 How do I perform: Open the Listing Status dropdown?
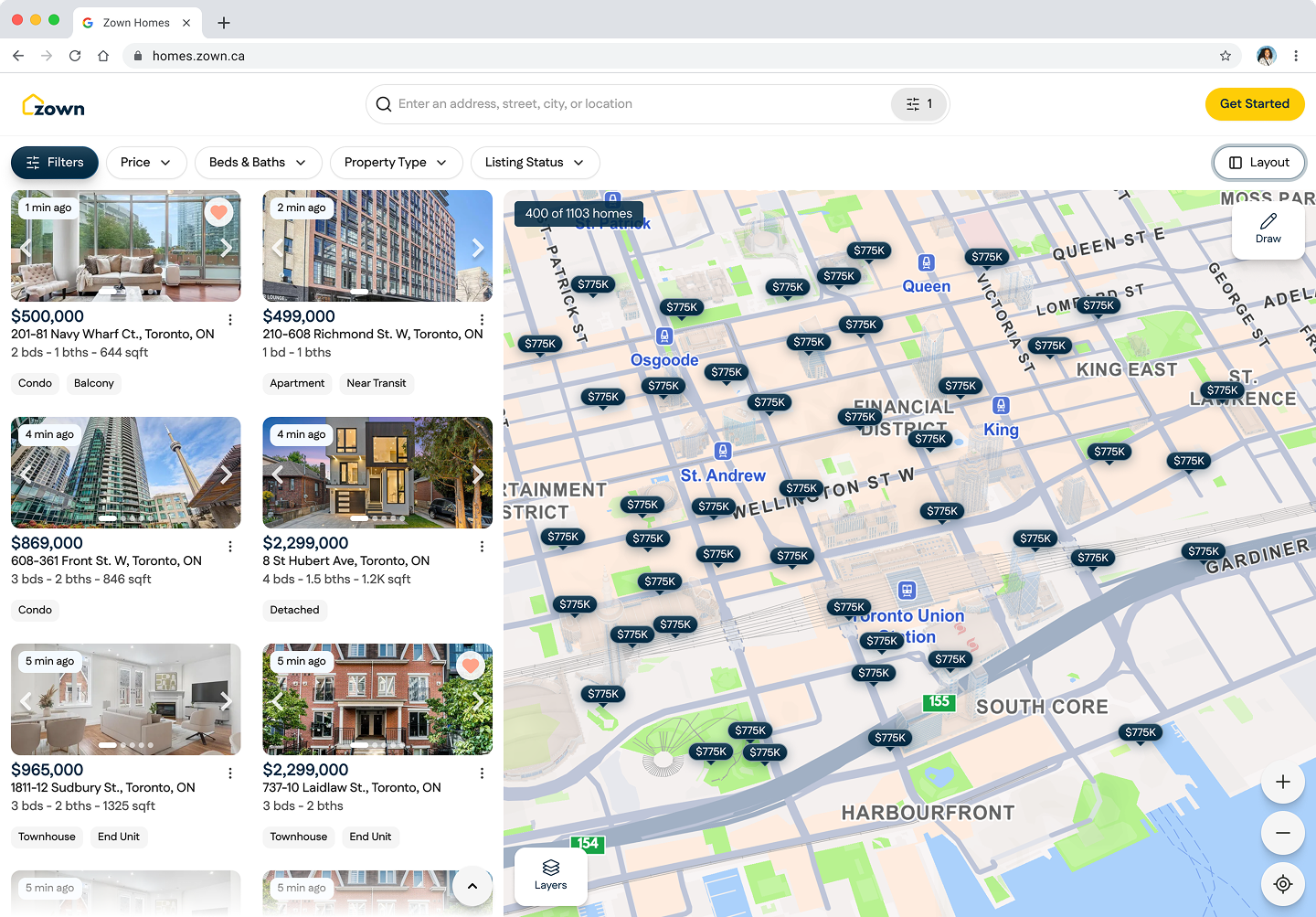point(535,163)
